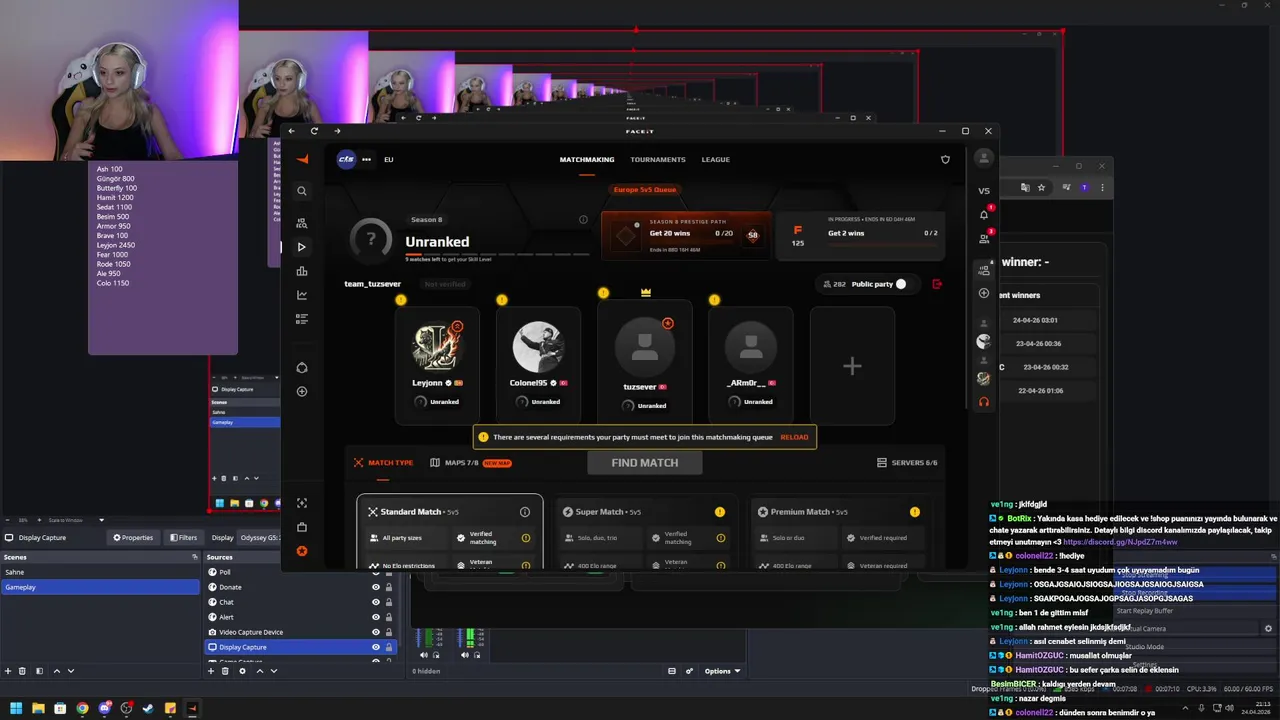Image resolution: width=1280 pixels, height=720 pixels.
Task: Open Steam from the Windows taskbar
Action: tap(148, 708)
